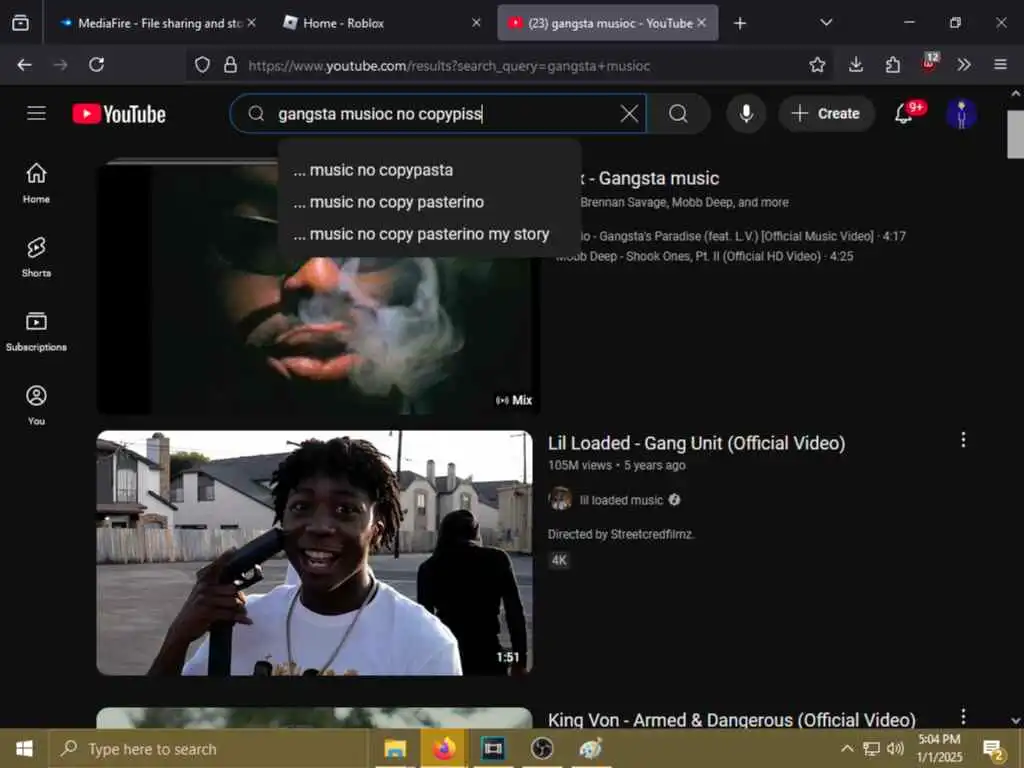This screenshot has height=768, width=1024.
Task: Click the Create button
Action: point(825,114)
